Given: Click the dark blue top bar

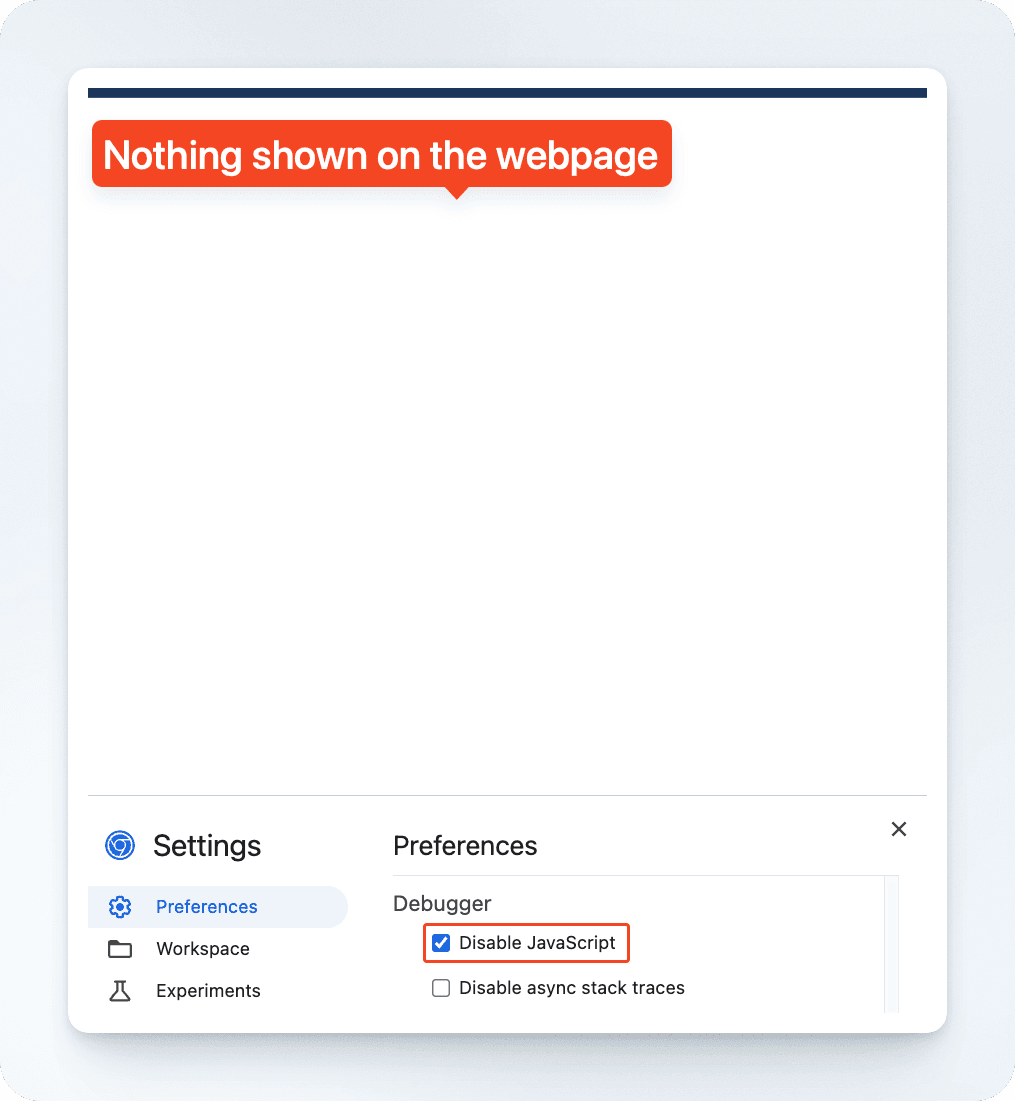Looking at the screenshot, I should (507, 93).
